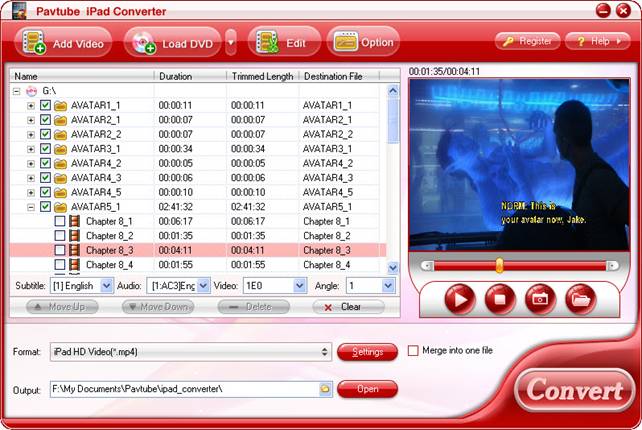
Task: Click the Delete button
Action: click(x=254, y=307)
